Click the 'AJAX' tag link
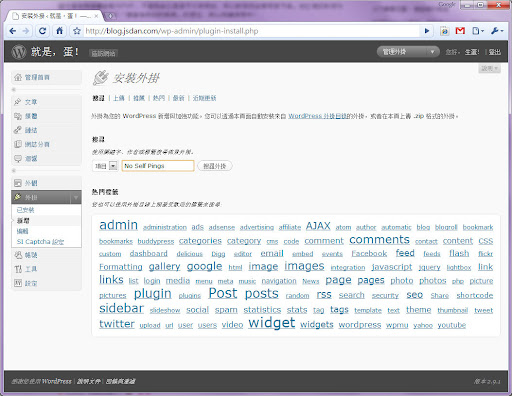Viewport: 512px width, 396px height. pyautogui.click(x=318, y=226)
